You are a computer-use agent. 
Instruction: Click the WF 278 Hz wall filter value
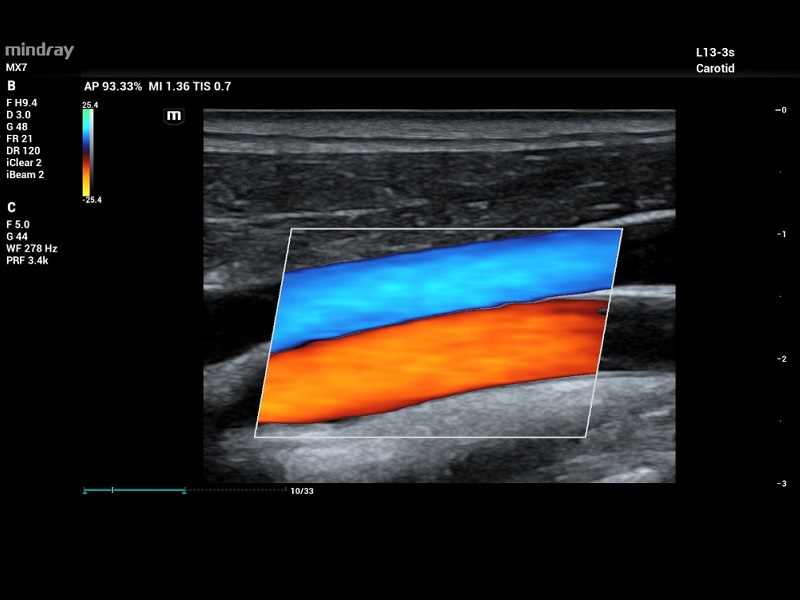30,248
